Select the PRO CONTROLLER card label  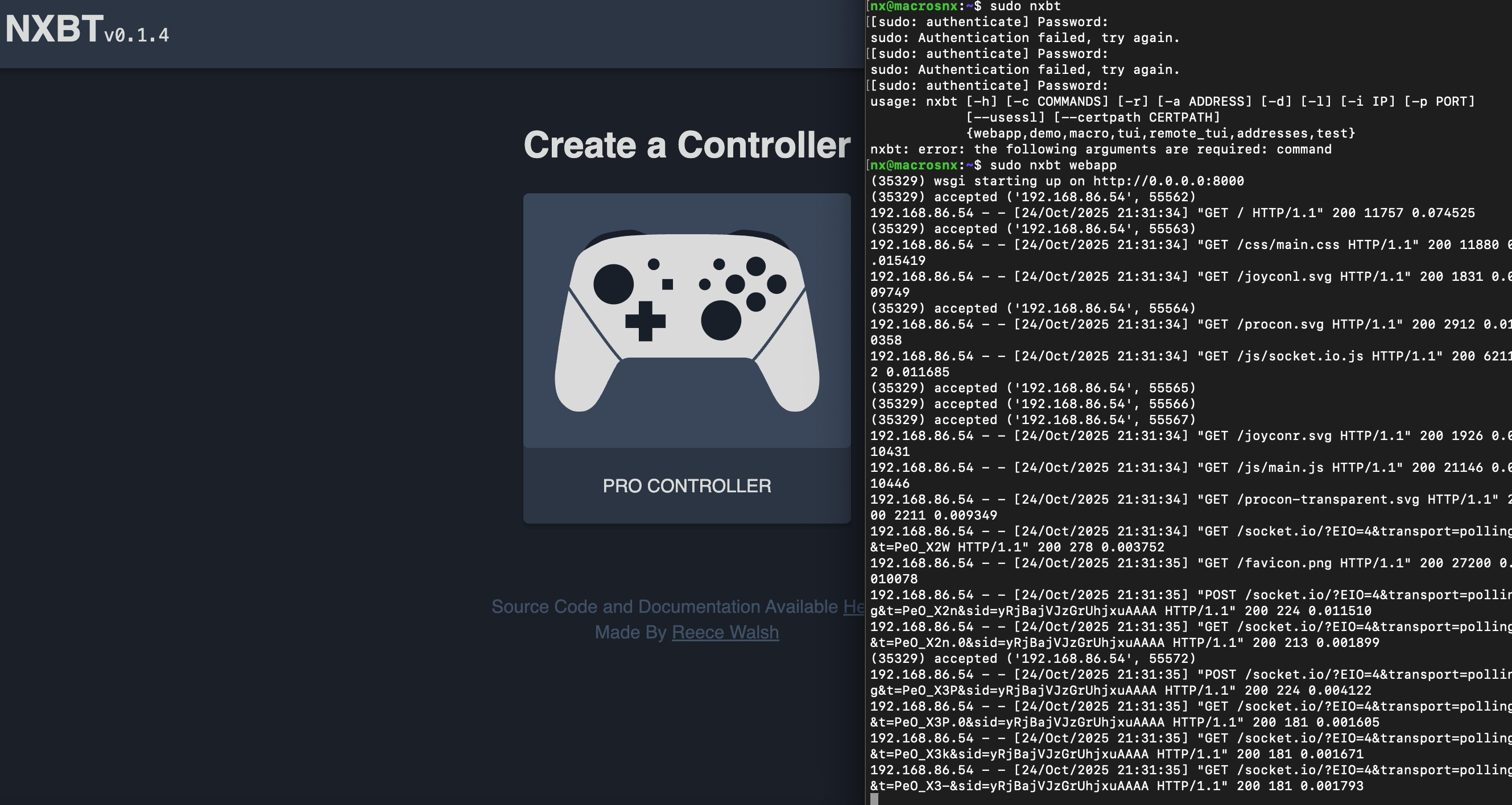click(687, 486)
